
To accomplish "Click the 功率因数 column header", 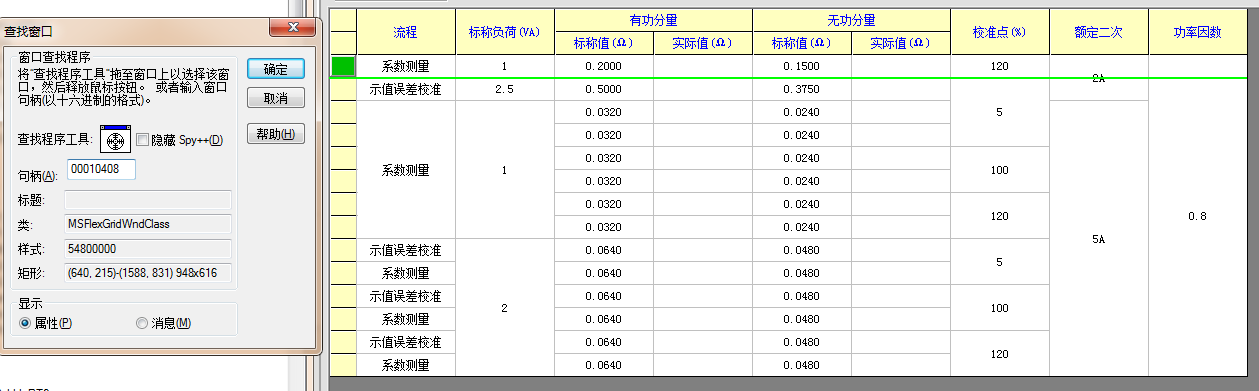I will (1198, 32).
